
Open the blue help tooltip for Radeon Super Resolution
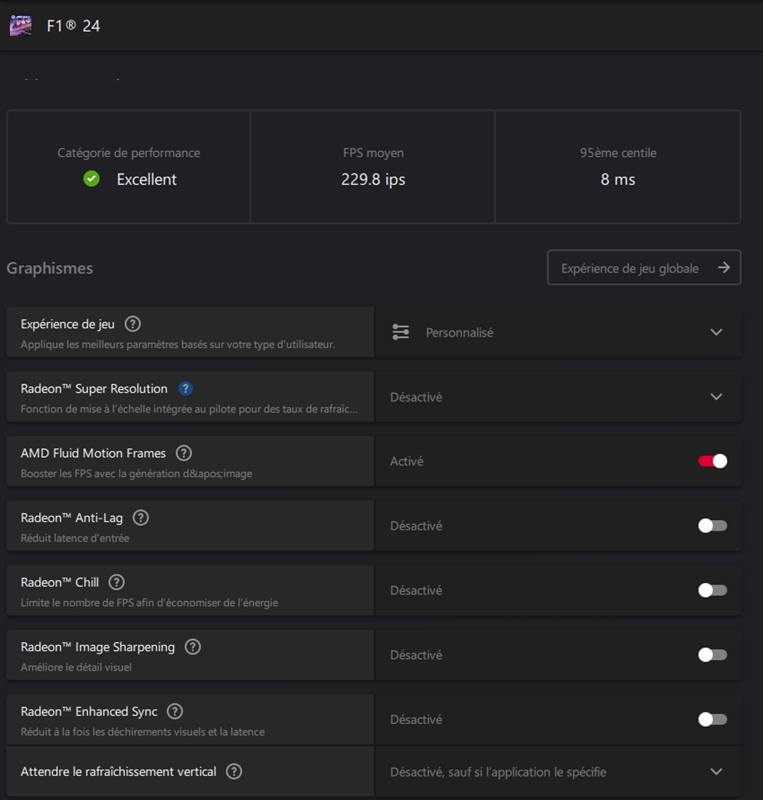pos(185,389)
